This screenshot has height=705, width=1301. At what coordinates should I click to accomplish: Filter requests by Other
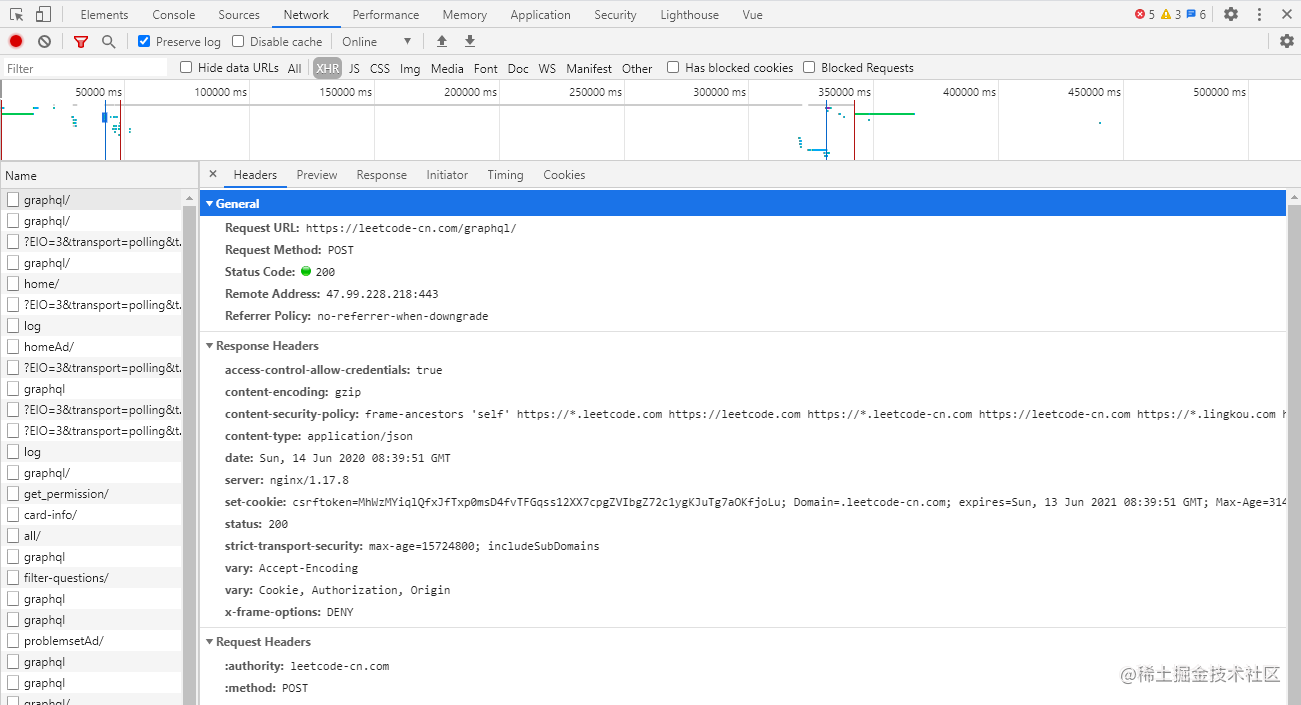click(637, 68)
